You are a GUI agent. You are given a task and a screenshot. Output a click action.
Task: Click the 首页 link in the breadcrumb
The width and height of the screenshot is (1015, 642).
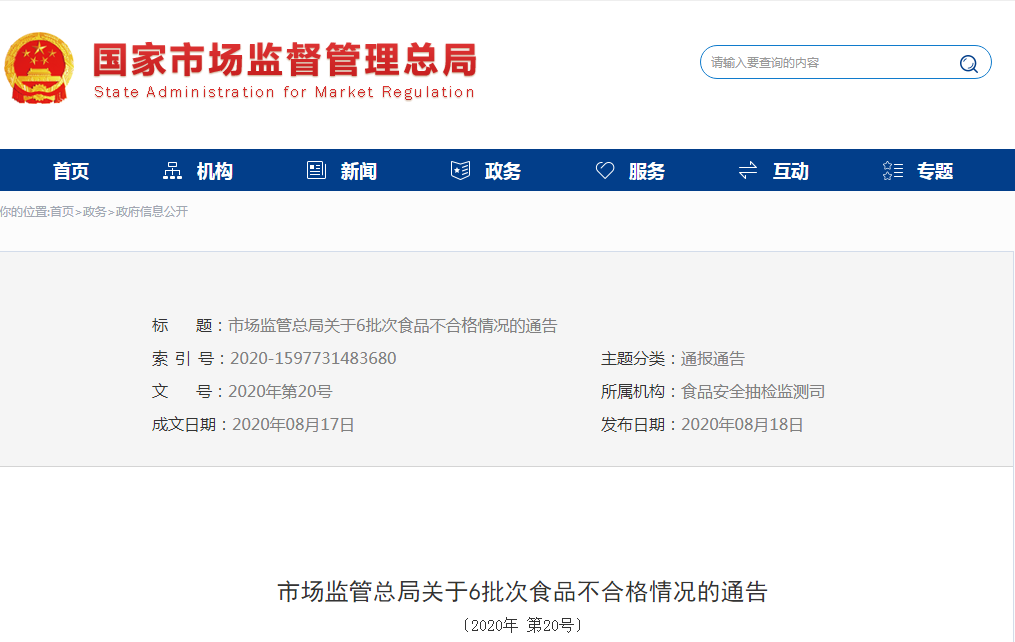point(62,212)
